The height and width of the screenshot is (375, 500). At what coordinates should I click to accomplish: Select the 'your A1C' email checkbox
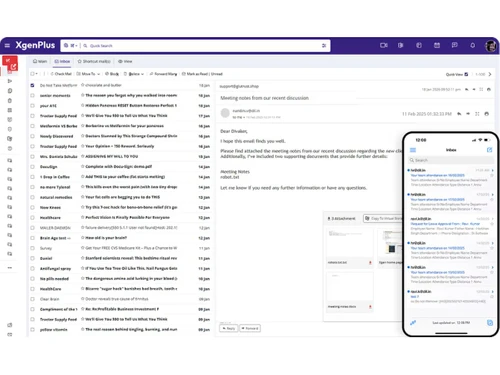click(x=32, y=106)
